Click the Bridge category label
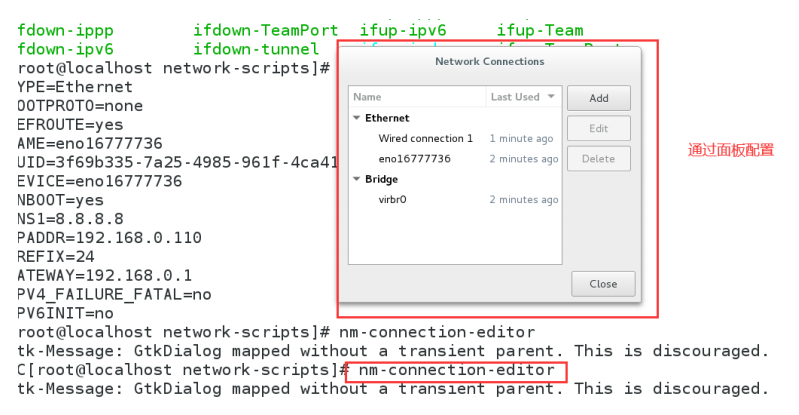 [x=381, y=179]
